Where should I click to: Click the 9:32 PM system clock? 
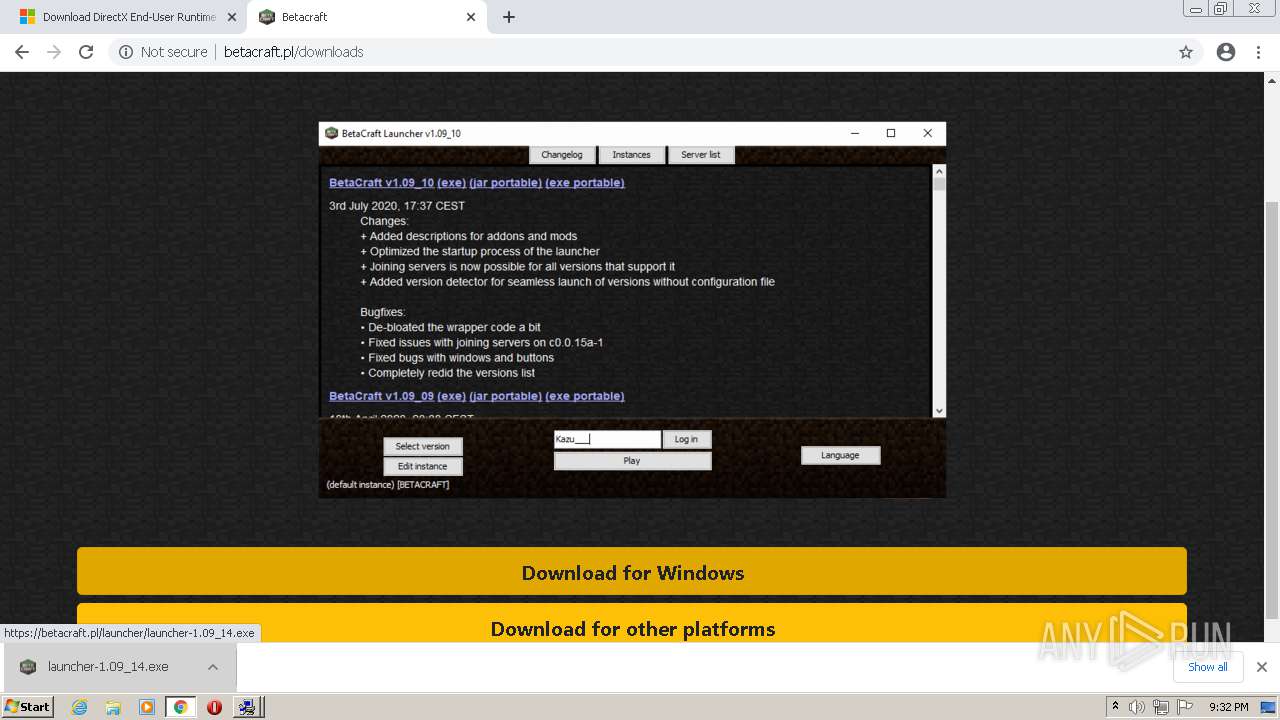tap(1229, 706)
